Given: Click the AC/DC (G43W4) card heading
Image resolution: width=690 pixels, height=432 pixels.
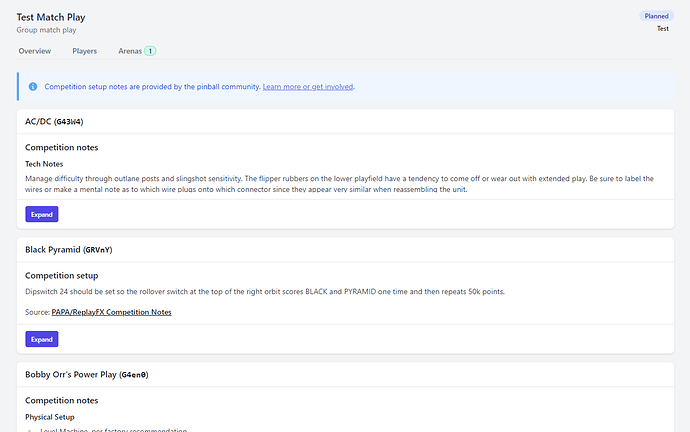Looking at the screenshot, I should pyautogui.click(x=54, y=121).
